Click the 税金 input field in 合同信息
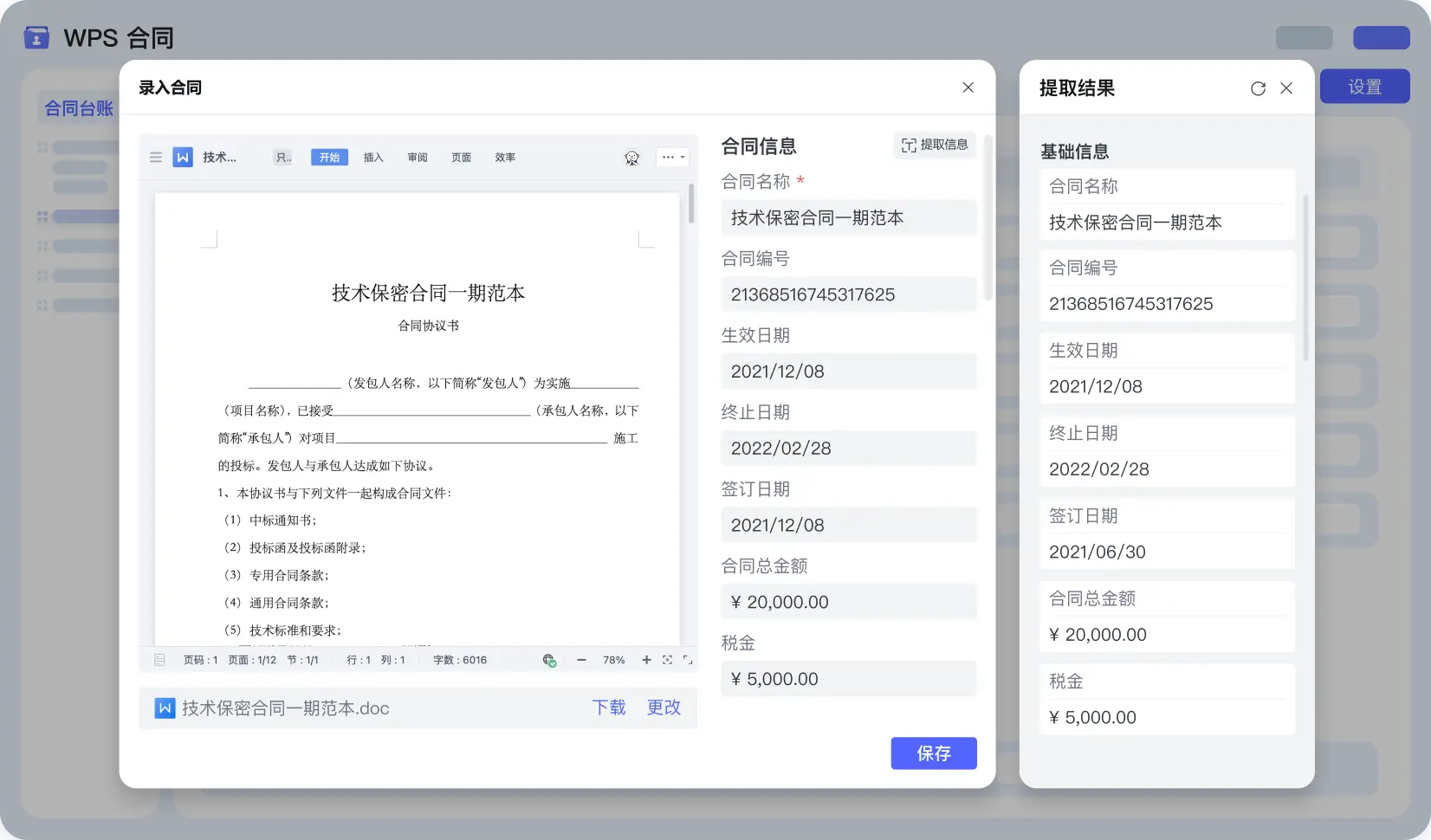The image size is (1431, 840). click(849, 679)
